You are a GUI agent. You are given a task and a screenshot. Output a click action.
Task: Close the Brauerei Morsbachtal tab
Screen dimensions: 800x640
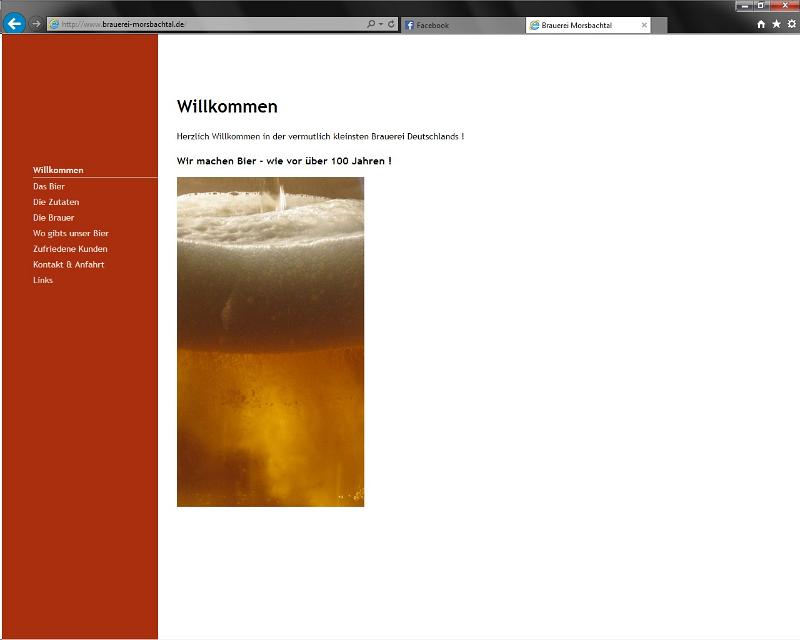point(644,25)
